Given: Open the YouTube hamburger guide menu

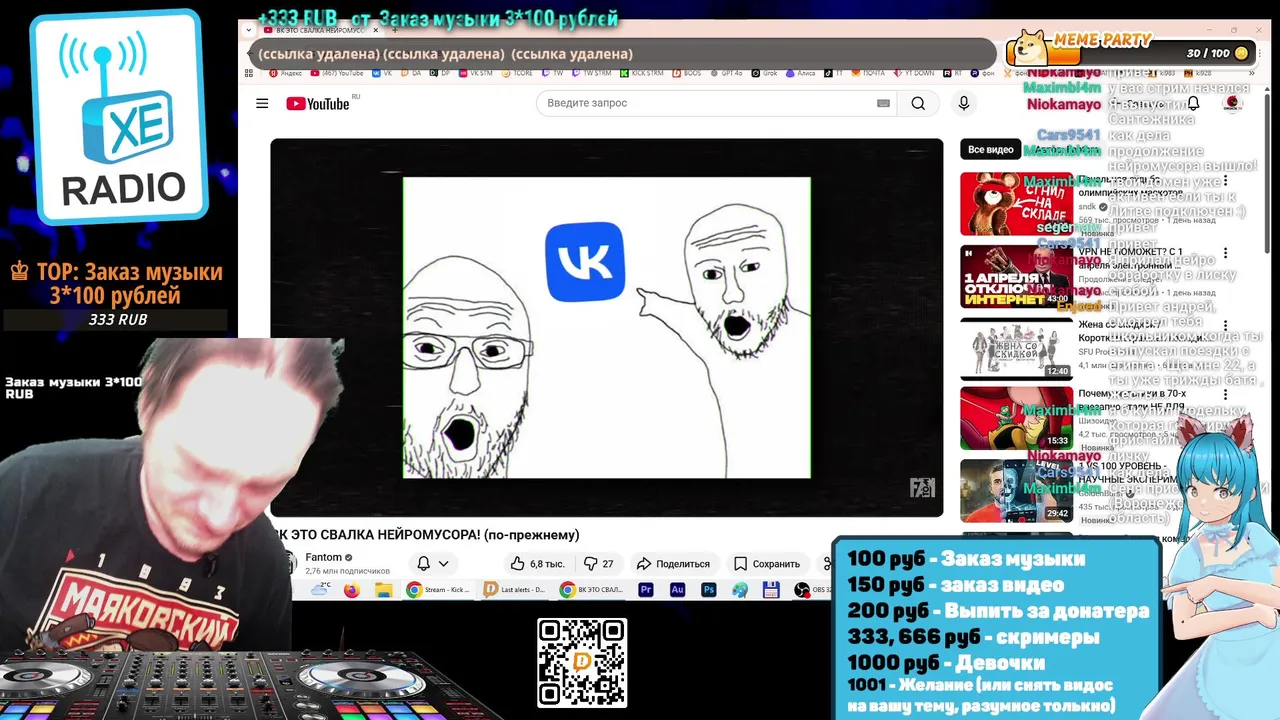Looking at the screenshot, I should (x=262, y=103).
